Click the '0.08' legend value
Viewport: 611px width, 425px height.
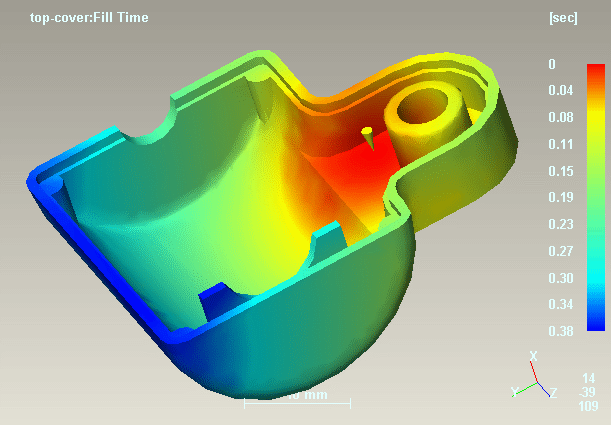561,117
